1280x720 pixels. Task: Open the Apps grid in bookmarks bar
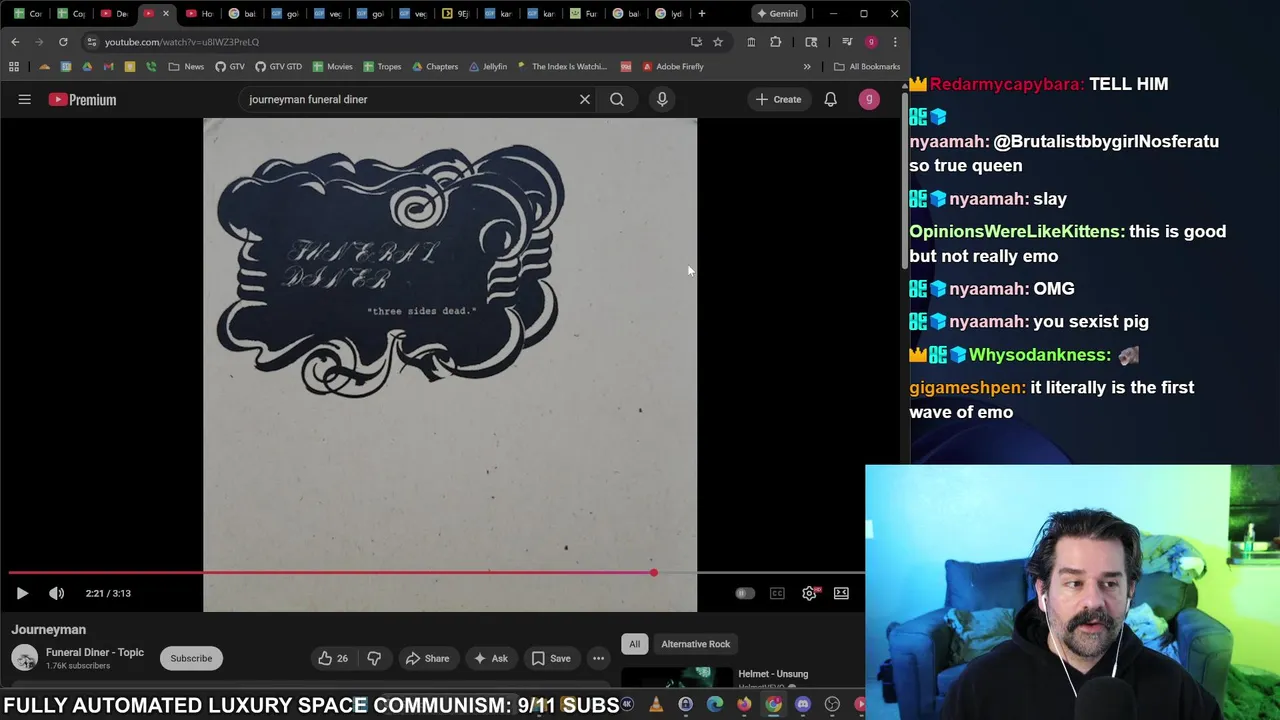click(14, 67)
